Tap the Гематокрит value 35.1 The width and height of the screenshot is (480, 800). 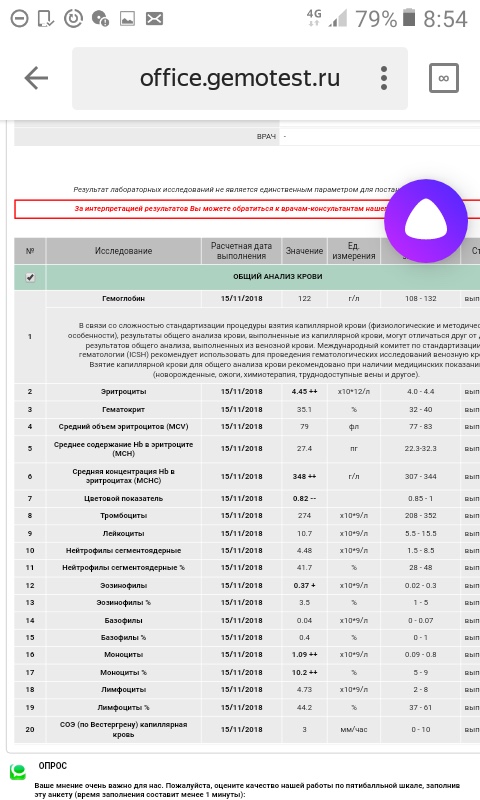click(305, 410)
